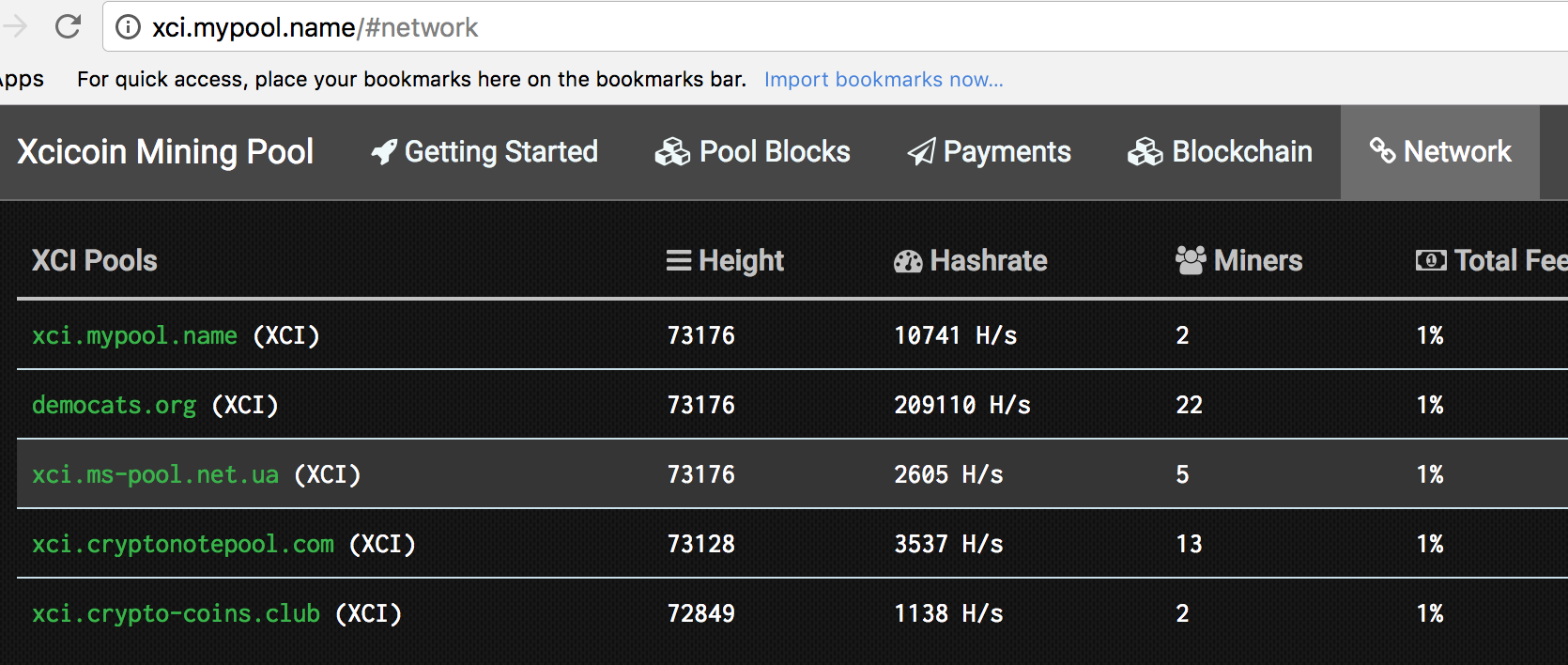Viewport: 1568px width, 665px height.
Task: Follow the xci.cryptonotepool.com link
Action: tap(183, 544)
